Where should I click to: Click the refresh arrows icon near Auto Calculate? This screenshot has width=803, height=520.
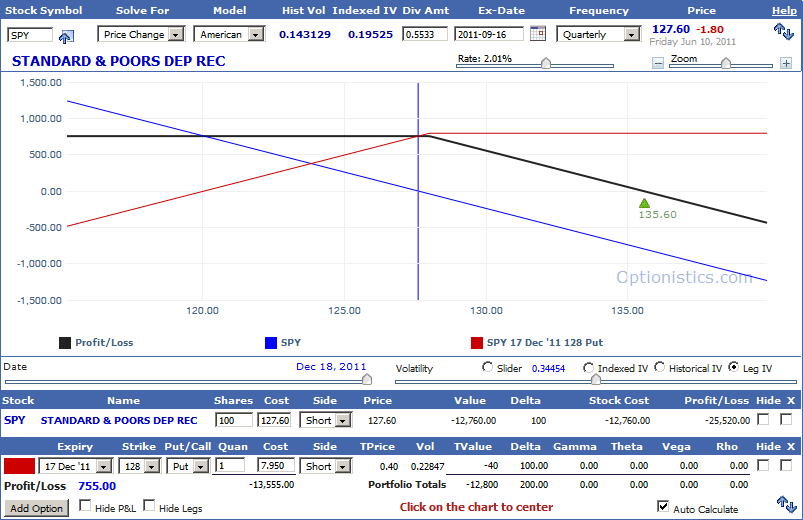(x=787, y=504)
